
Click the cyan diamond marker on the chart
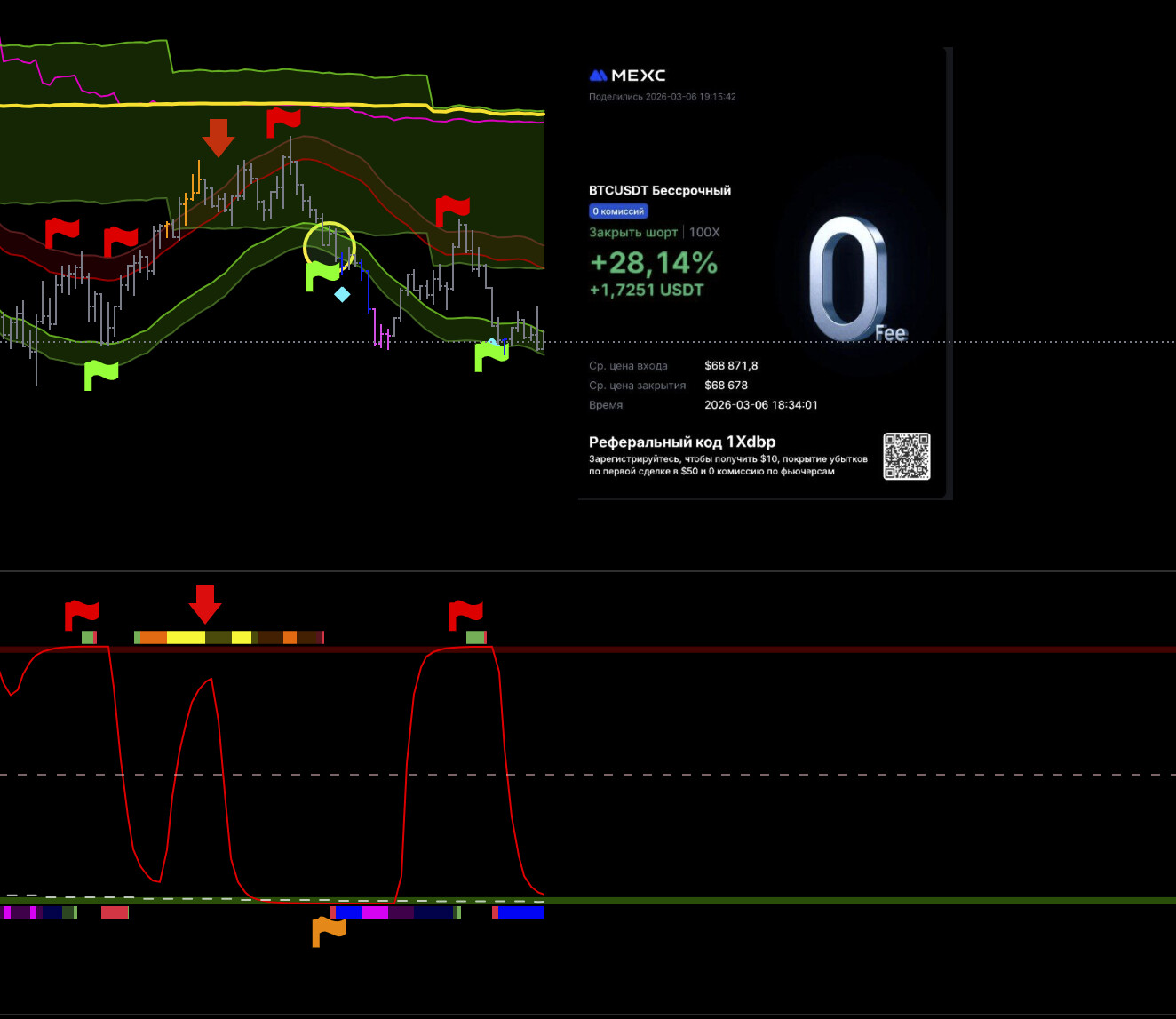point(342,294)
